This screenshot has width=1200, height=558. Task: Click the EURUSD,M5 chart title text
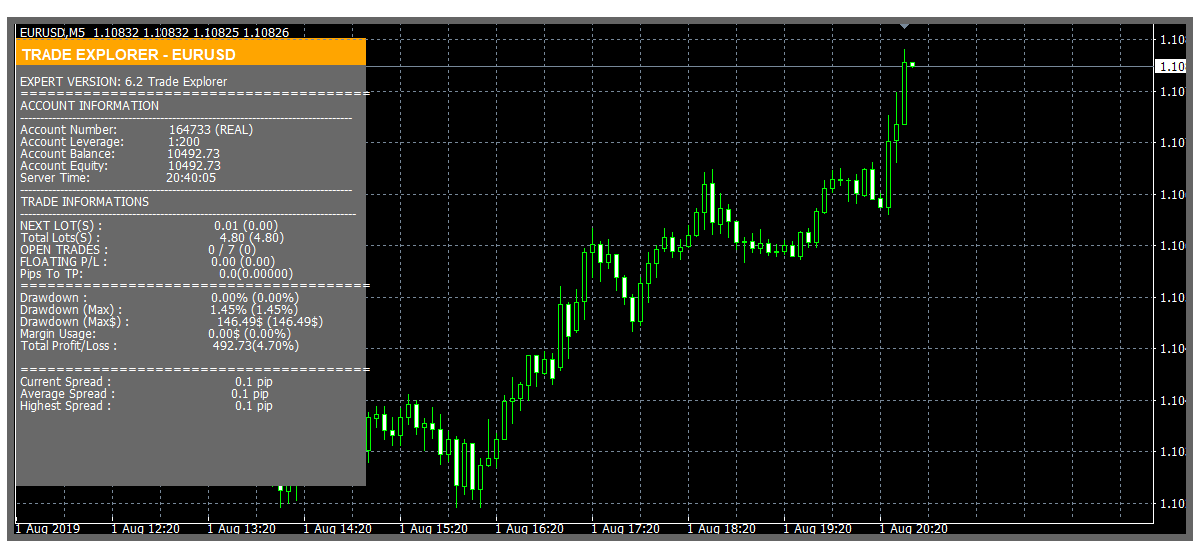52,32
